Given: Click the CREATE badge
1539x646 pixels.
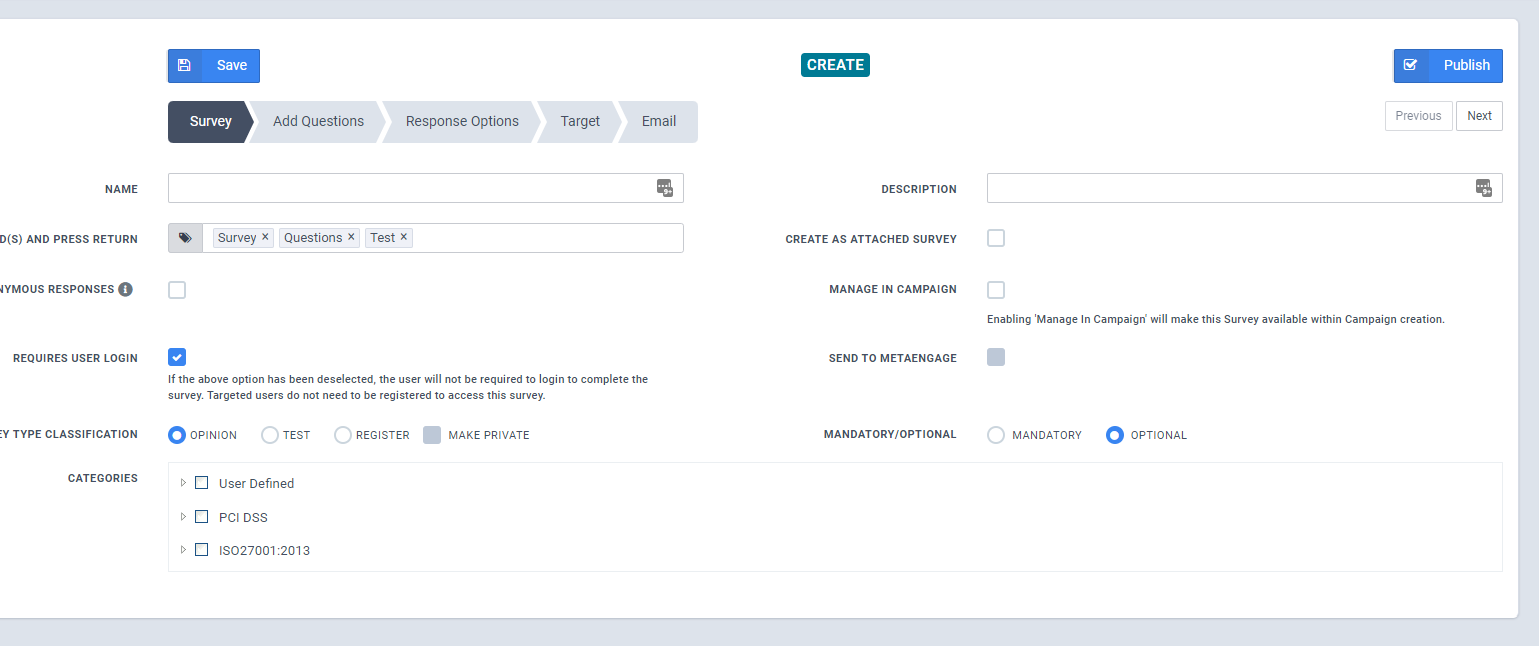Looking at the screenshot, I should 835,65.
